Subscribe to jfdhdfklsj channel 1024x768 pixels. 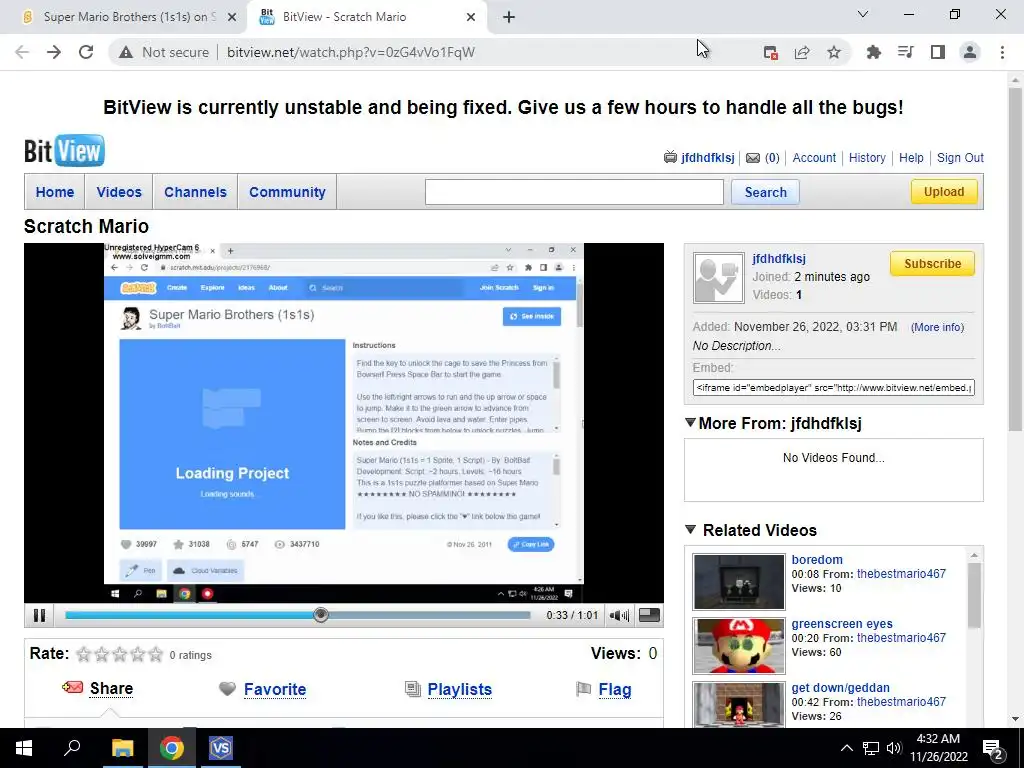coord(932,264)
